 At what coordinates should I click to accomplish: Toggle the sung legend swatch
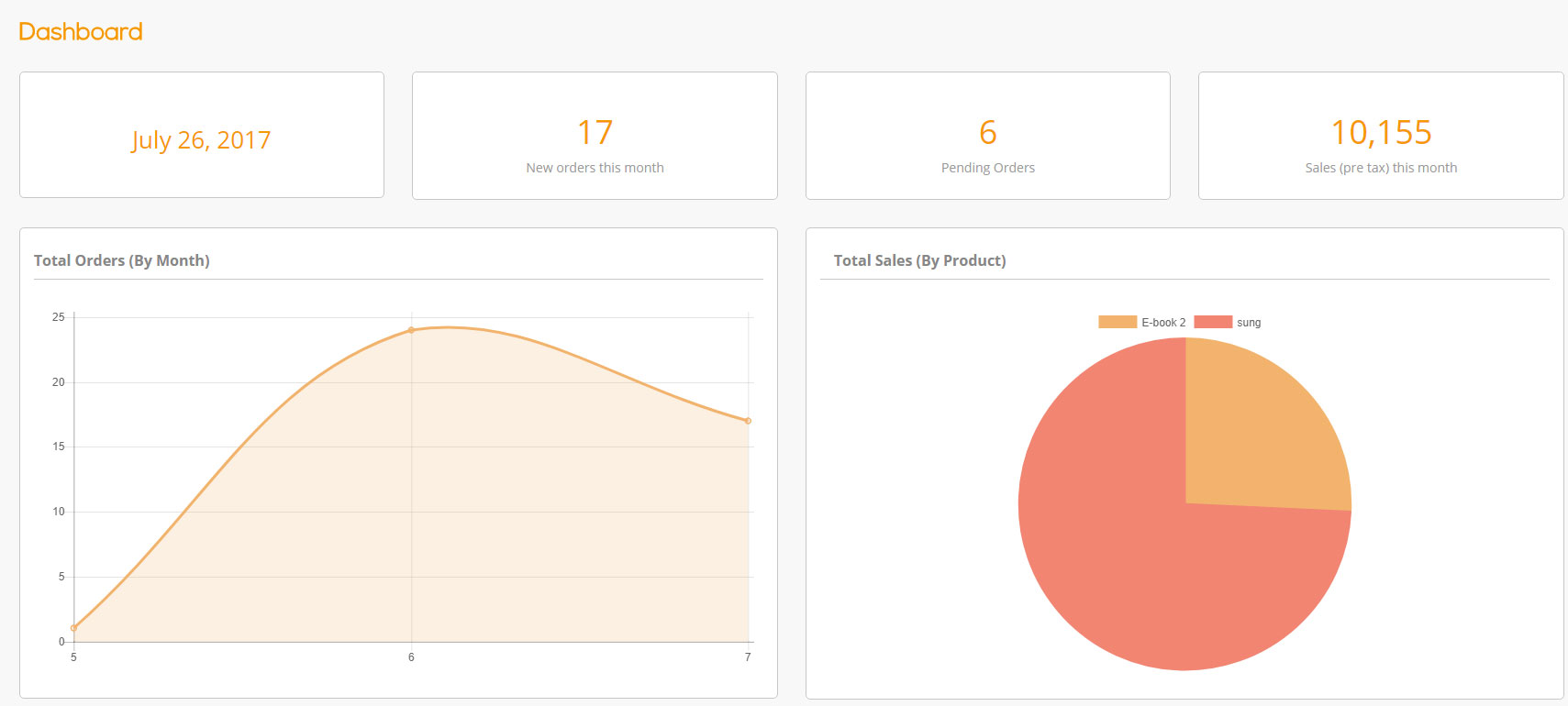tap(1213, 322)
